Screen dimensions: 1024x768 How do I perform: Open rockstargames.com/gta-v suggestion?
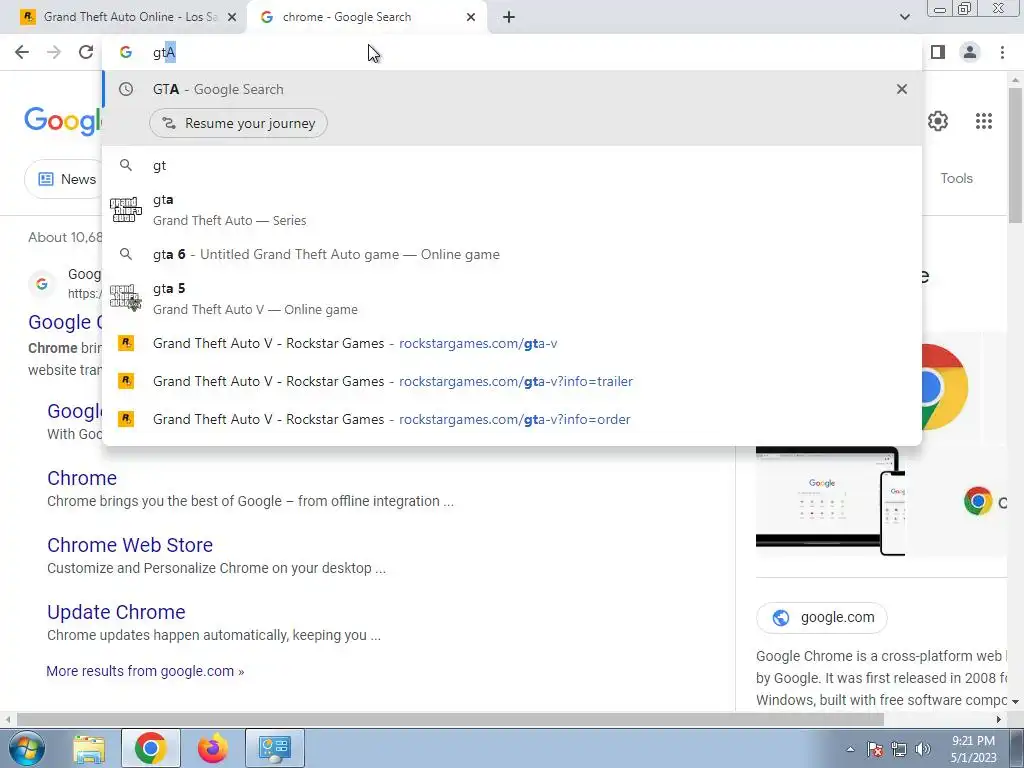pos(512,344)
